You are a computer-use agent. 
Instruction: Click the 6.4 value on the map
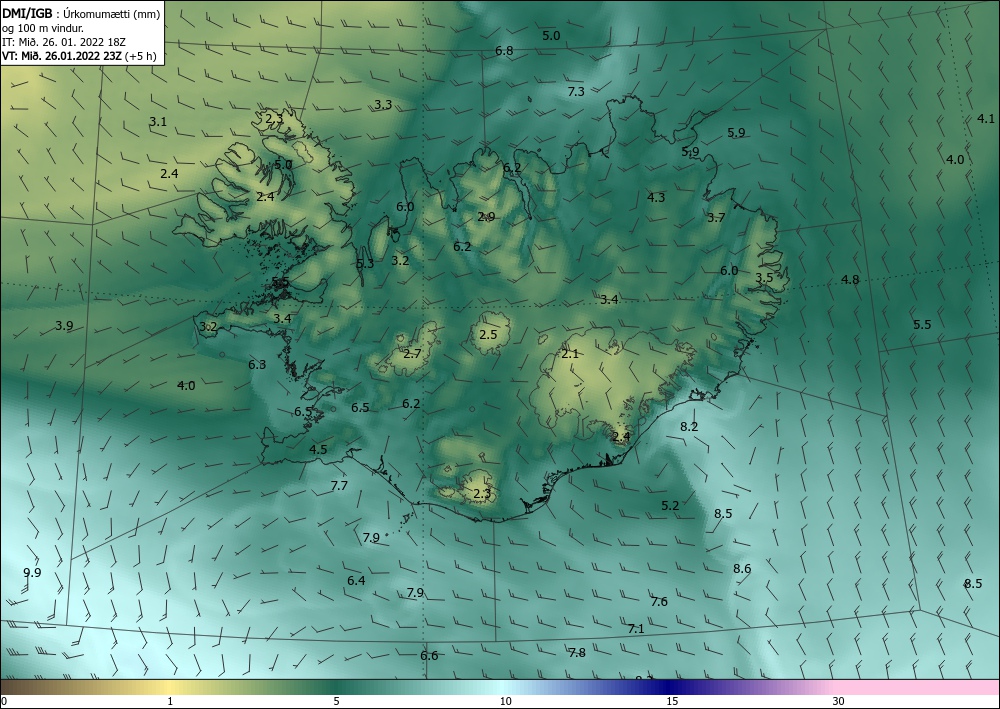tap(356, 580)
